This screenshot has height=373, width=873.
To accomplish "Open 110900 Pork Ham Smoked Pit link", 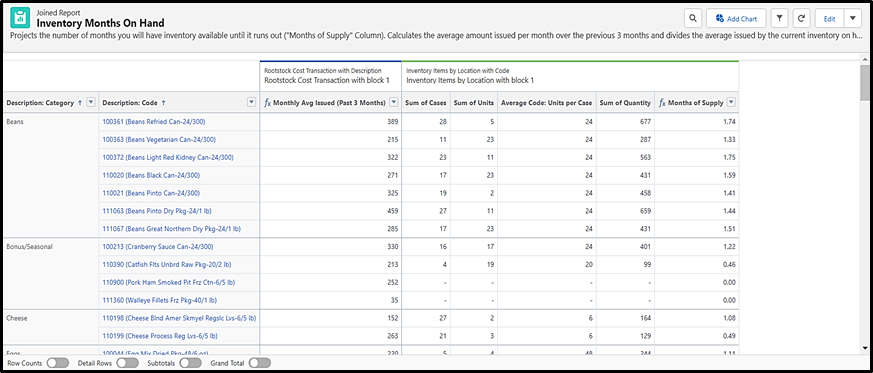I will [x=169, y=282].
